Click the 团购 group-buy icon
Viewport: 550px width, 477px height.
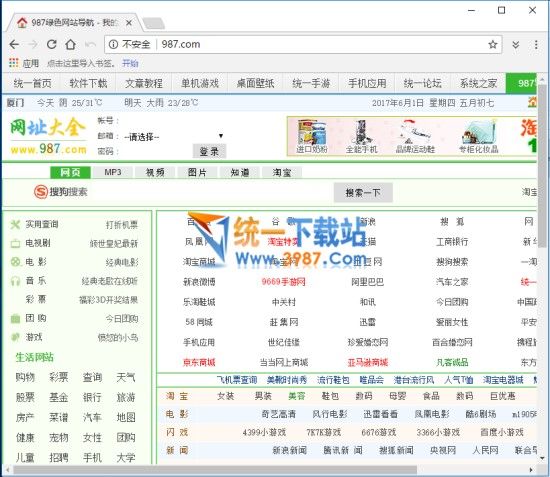coord(15,318)
